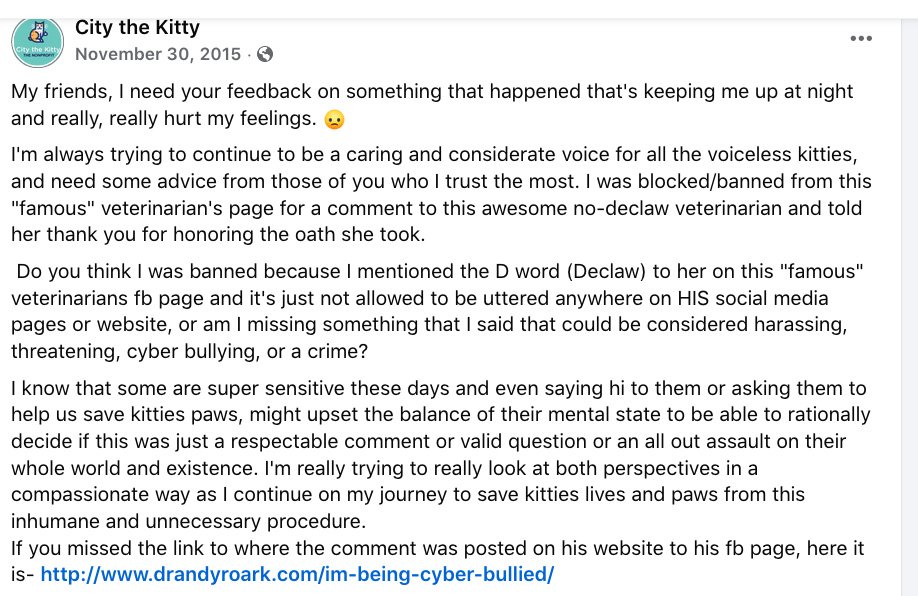Click the paragraph beginning "I'm always trying to continue"
This screenshot has width=918, height=596.
pos(441,194)
